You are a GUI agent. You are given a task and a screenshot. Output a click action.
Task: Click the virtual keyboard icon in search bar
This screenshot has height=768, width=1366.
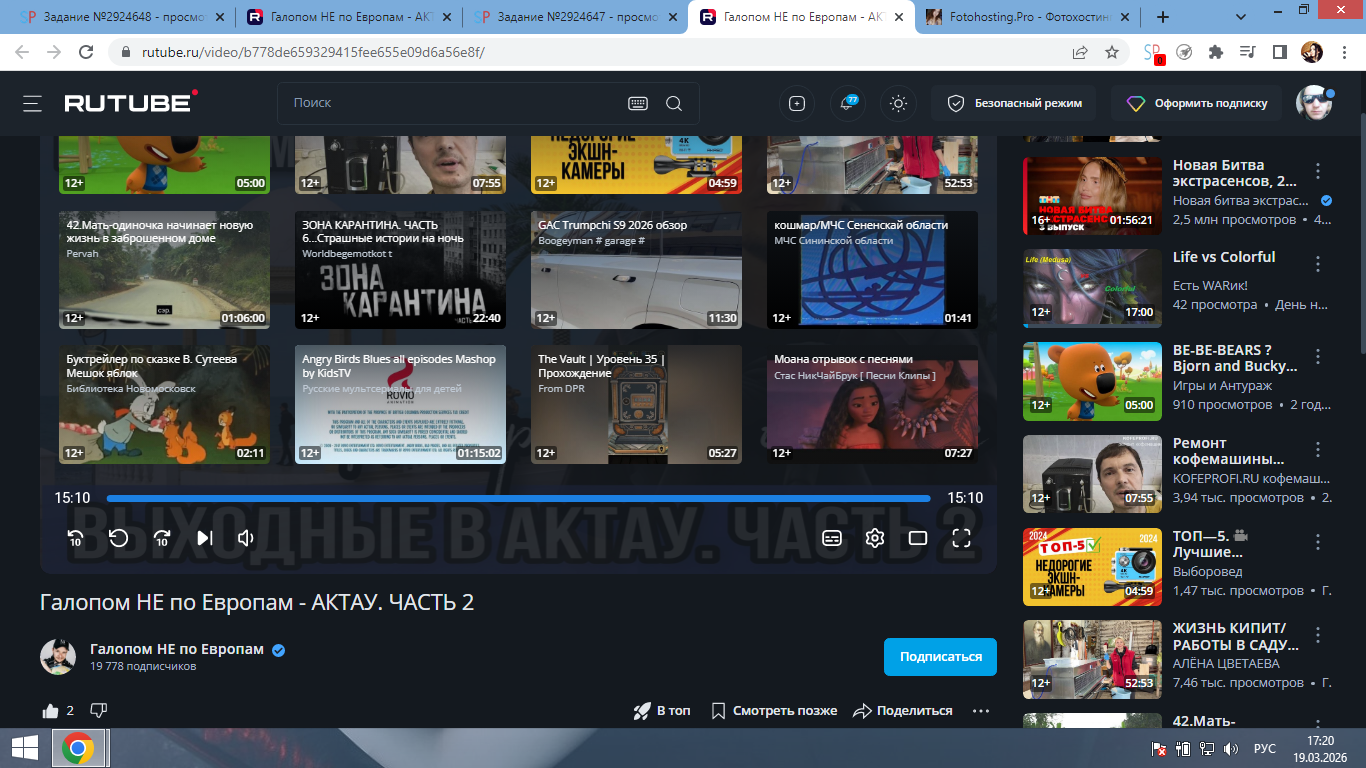637,103
